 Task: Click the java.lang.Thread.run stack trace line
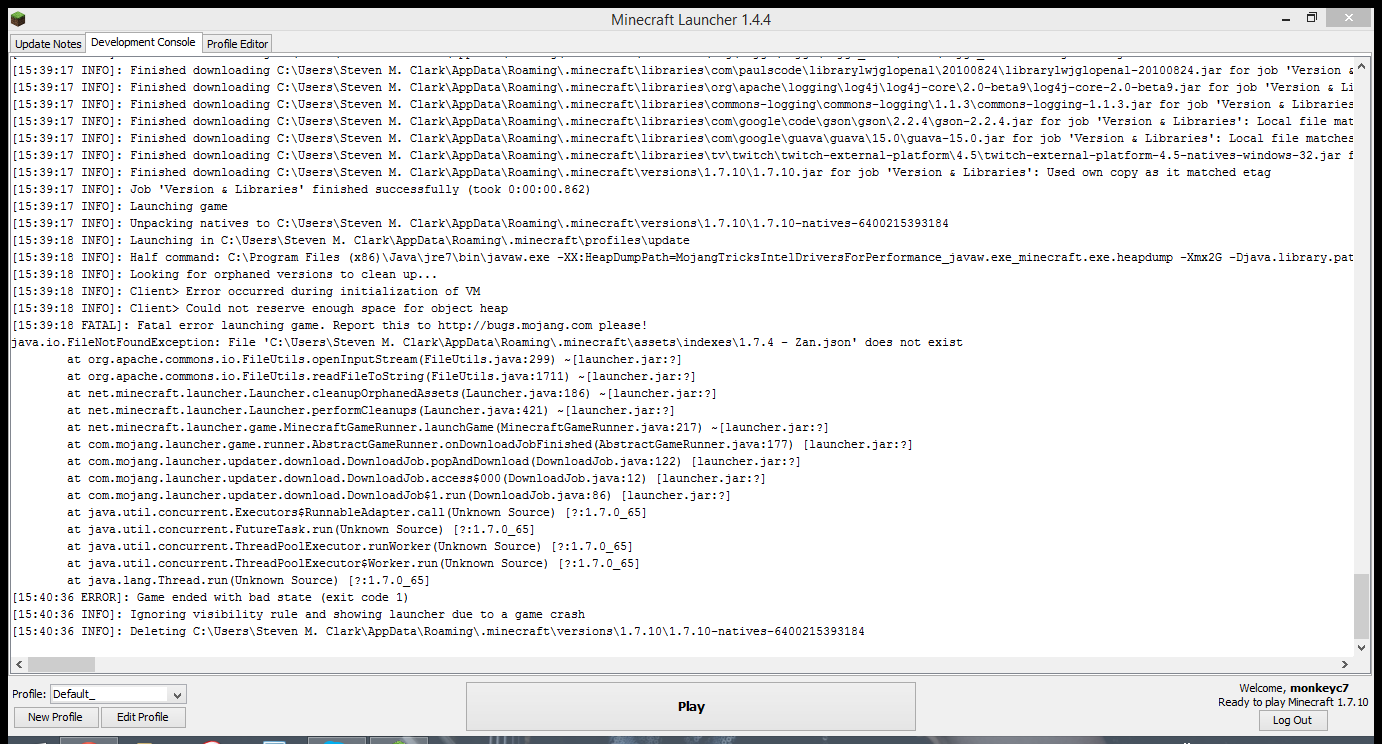point(249,580)
